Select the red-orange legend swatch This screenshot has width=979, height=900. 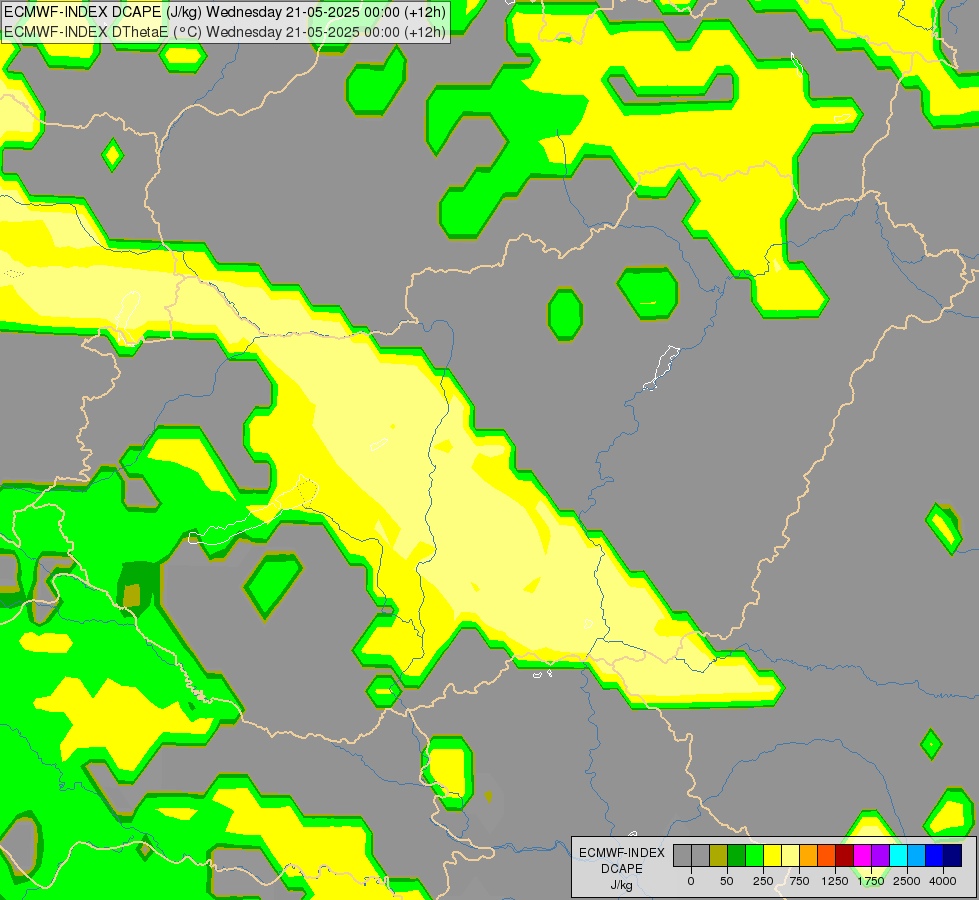coord(827,855)
